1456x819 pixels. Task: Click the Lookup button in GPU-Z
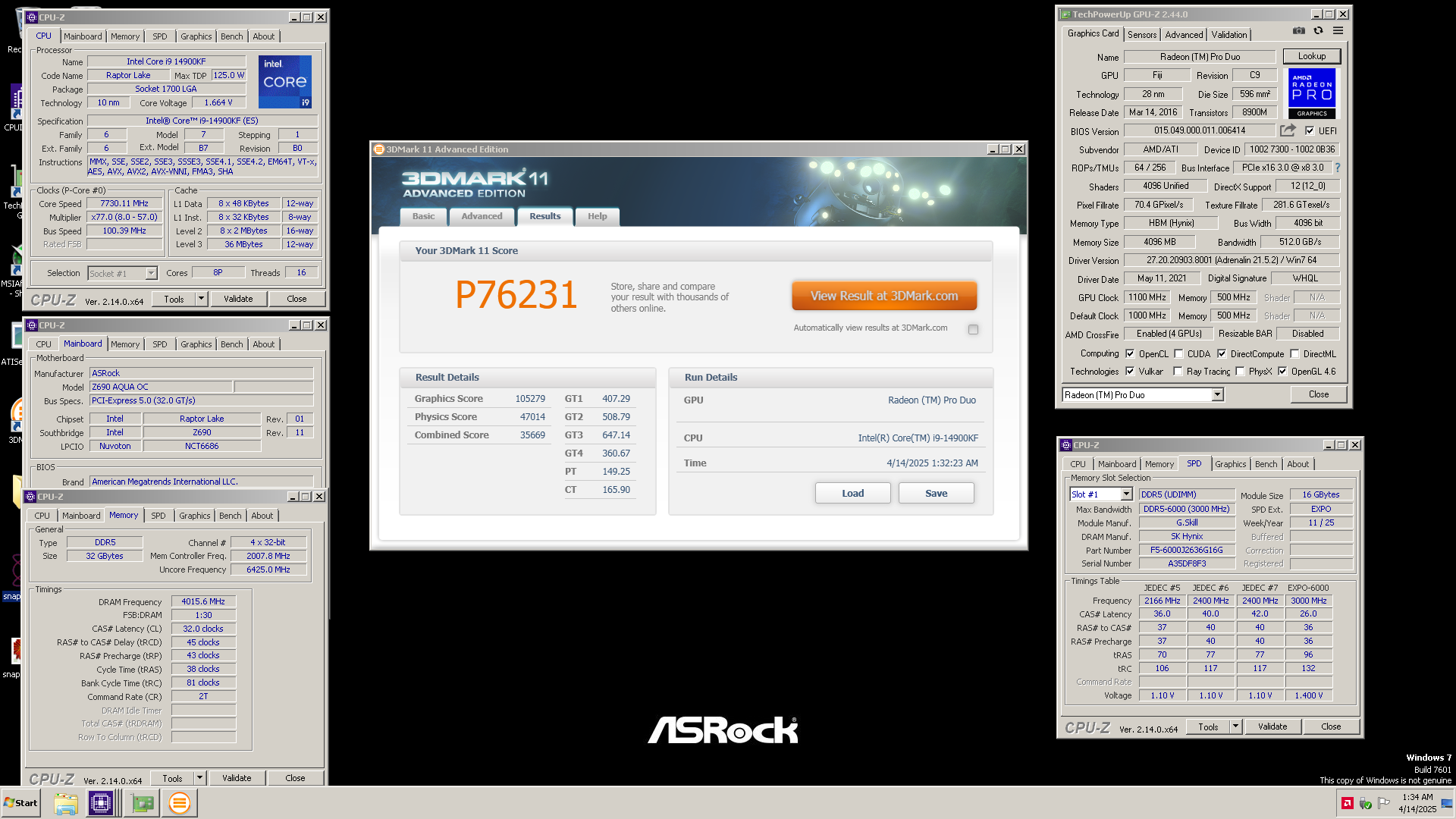click(1311, 56)
